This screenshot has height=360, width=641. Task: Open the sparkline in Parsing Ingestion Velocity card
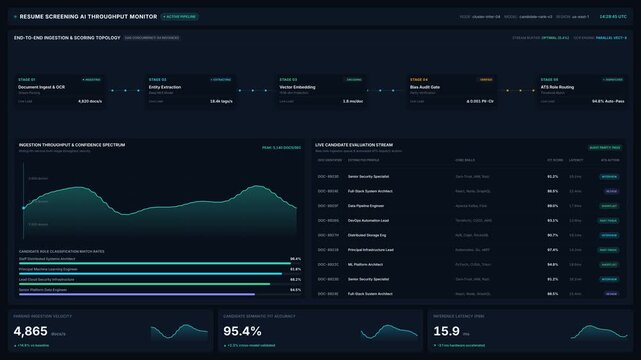pyautogui.click(x=179, y=332)
